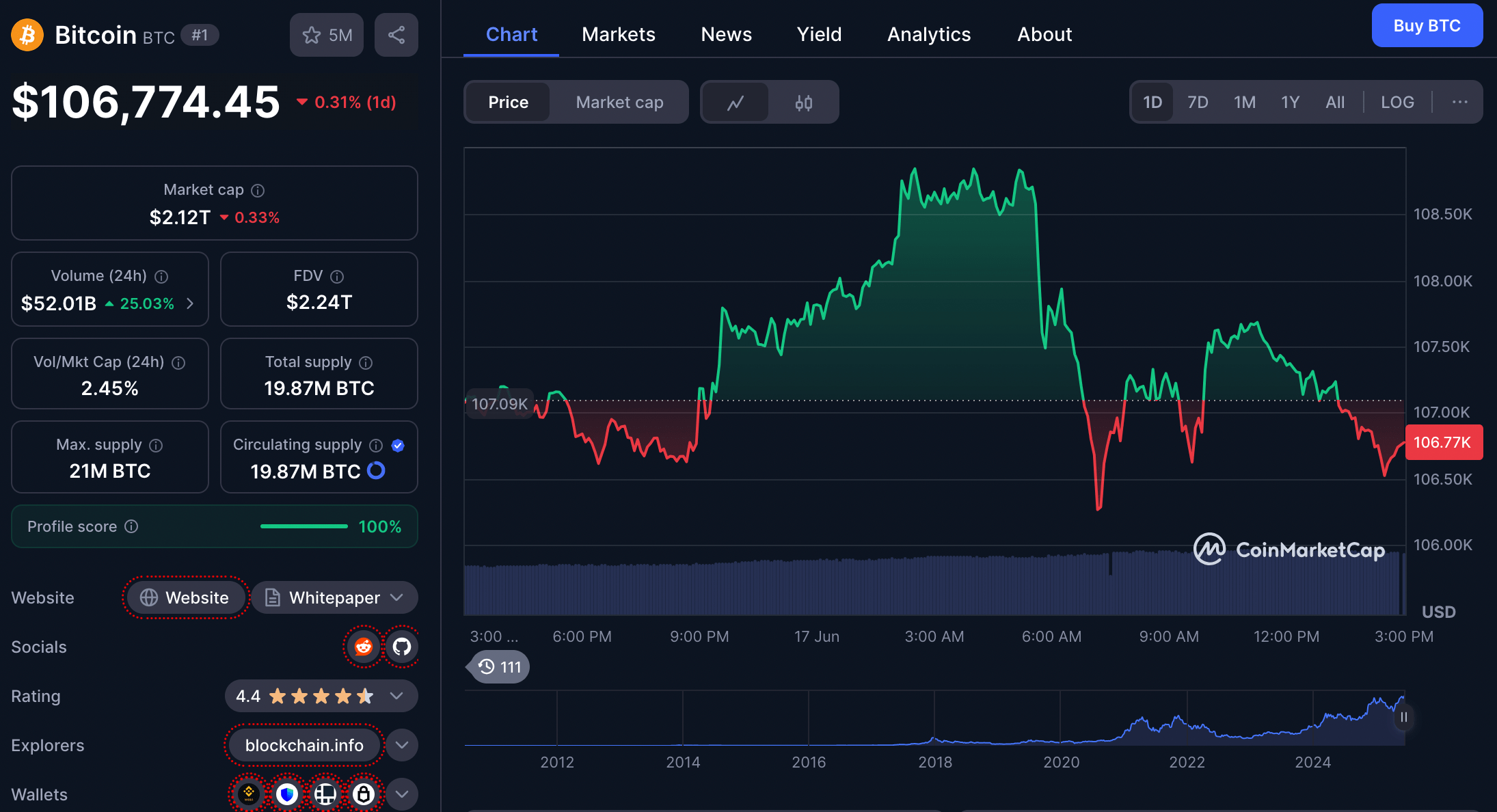
Task: Switch to line chart icon
Action: coord(736,103)
